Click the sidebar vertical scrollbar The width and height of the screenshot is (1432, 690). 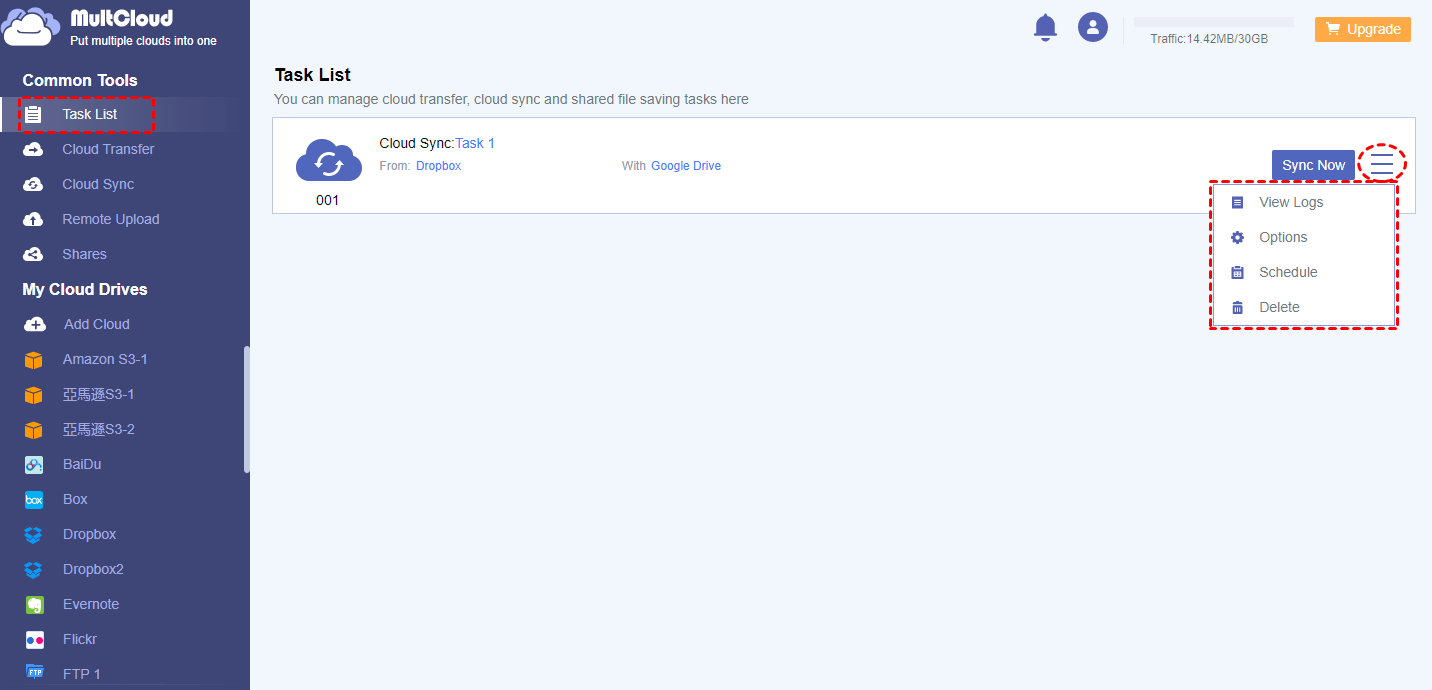246,410
